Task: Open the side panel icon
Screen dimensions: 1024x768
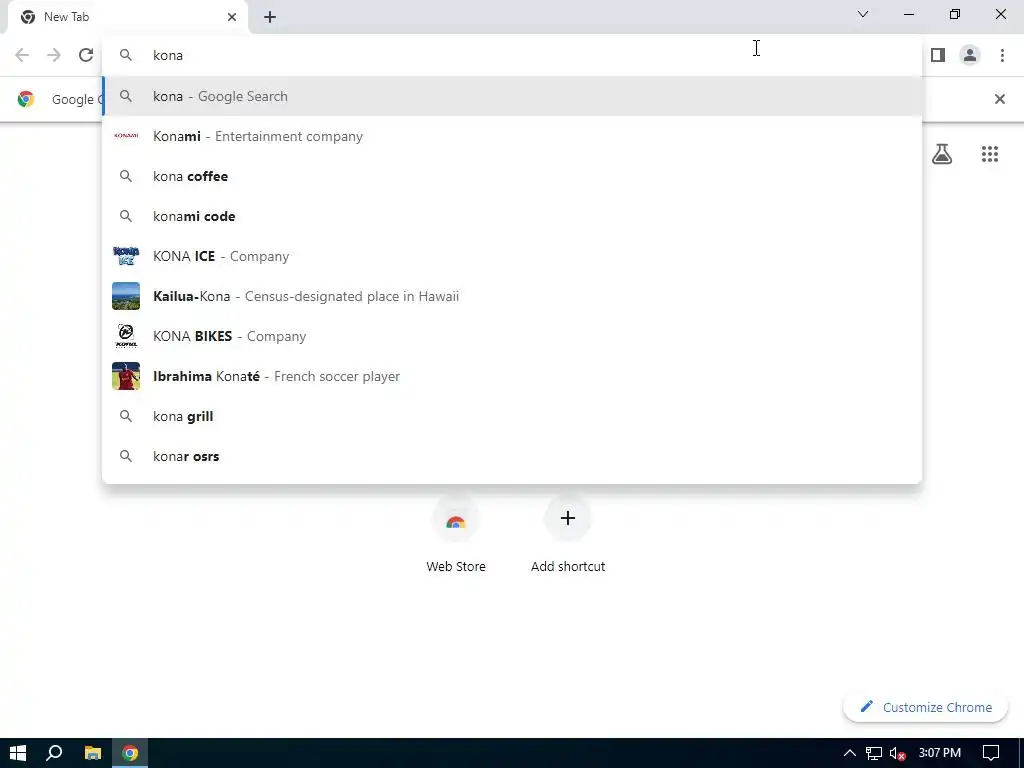Action: click(x=938, y=55)
